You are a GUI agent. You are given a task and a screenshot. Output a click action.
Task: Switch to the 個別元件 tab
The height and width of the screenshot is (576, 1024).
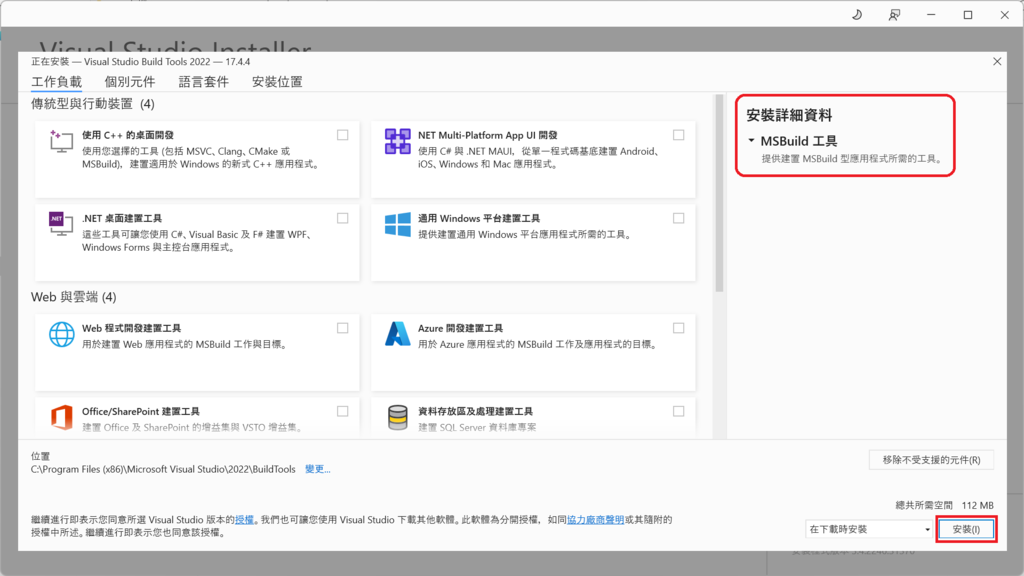pos(130,82)
